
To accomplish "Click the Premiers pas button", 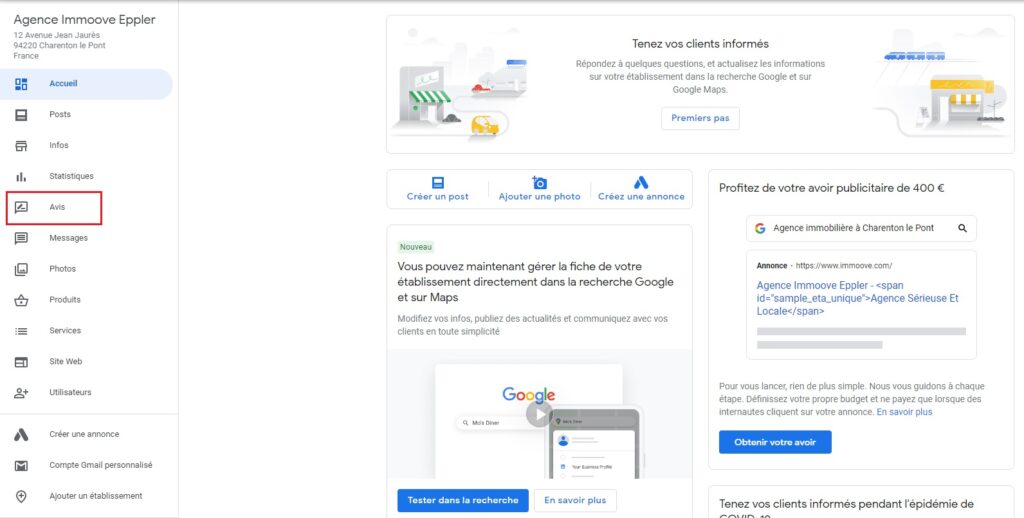I will 700,118.
